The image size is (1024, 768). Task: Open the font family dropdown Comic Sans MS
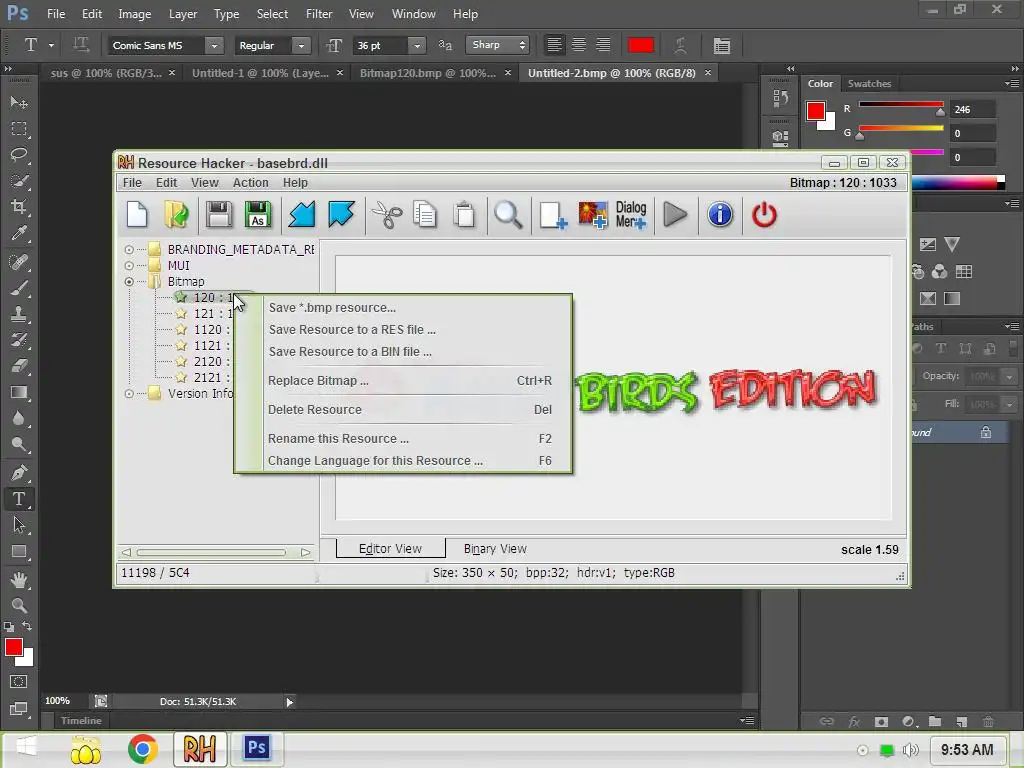pos(214,45)
